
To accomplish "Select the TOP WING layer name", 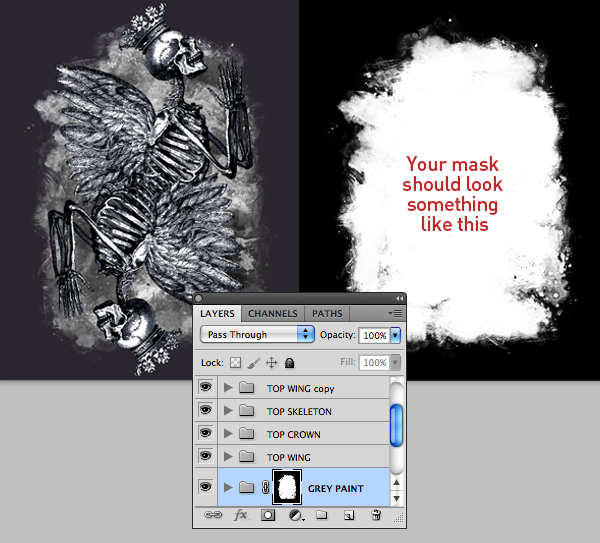I will click(x=289, y=457).
